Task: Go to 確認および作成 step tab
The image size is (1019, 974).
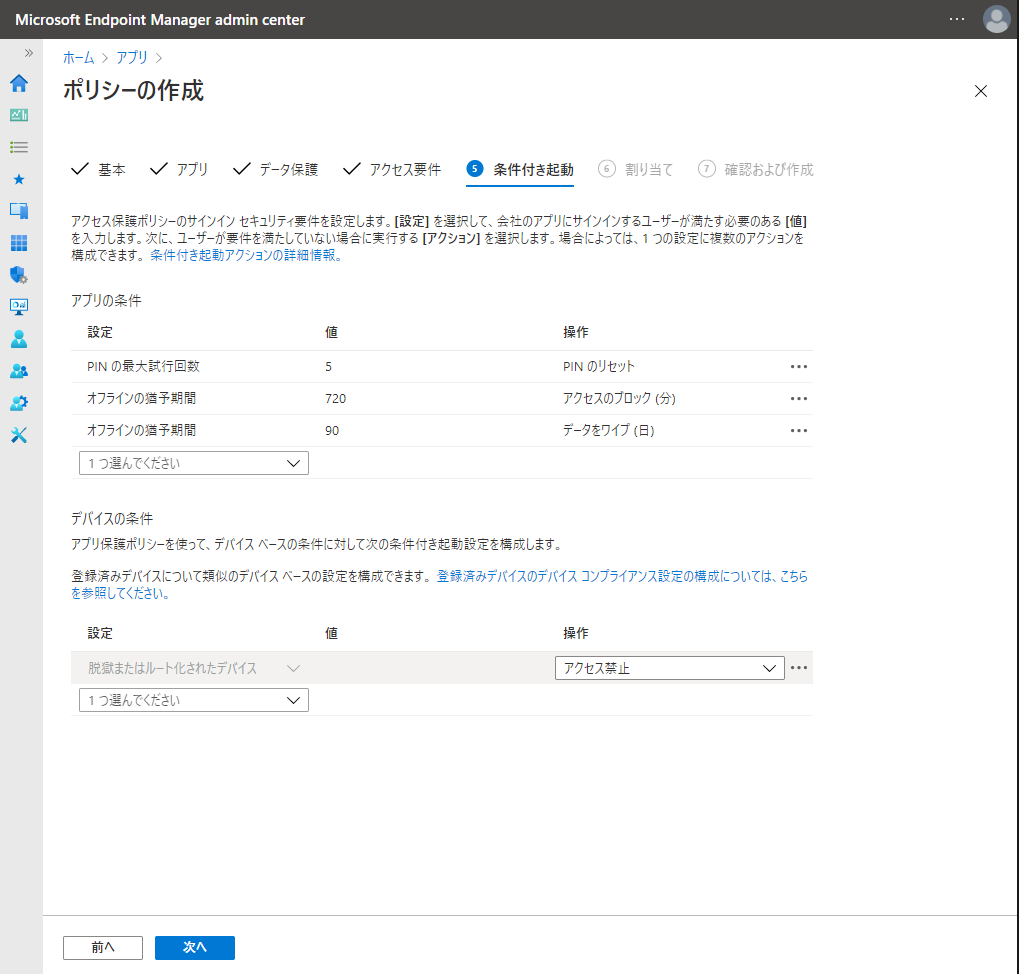Action: coord(755,170)
